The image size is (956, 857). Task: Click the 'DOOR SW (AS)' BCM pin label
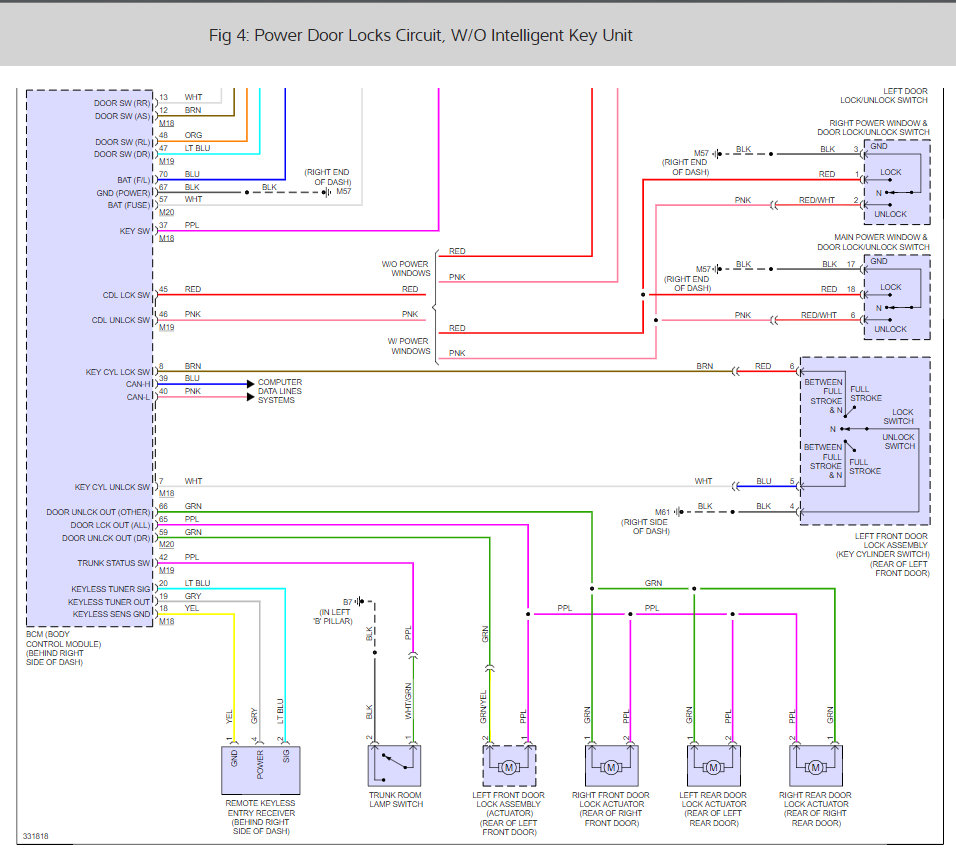click(122, 116)
